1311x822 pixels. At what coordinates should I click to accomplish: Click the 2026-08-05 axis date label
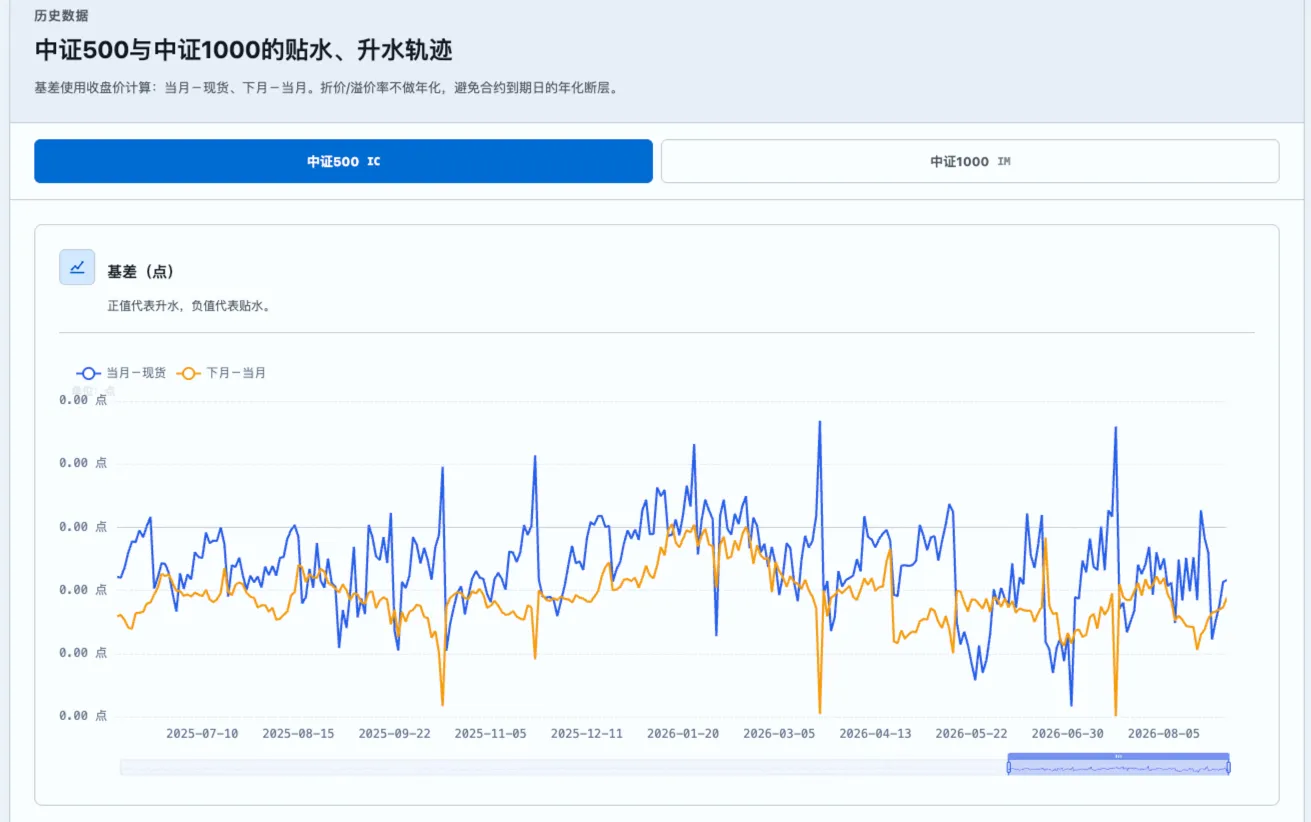pyautogui.click(x=1163, y=733)
